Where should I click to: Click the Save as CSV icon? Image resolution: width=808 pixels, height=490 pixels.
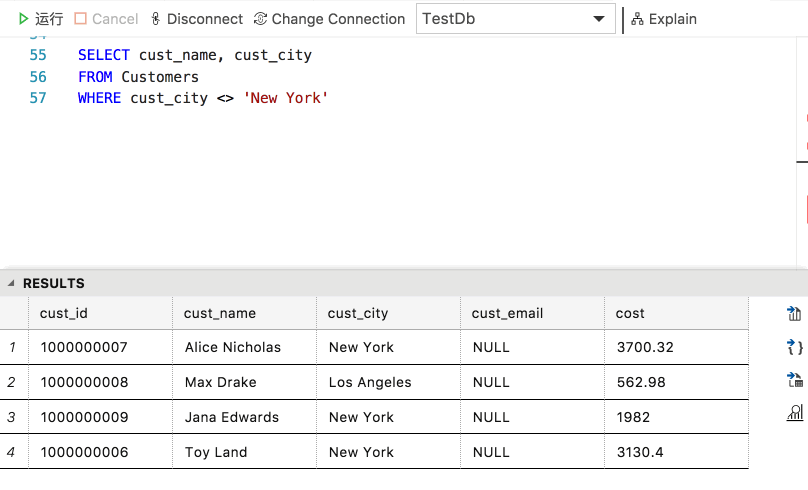[794, 313]
